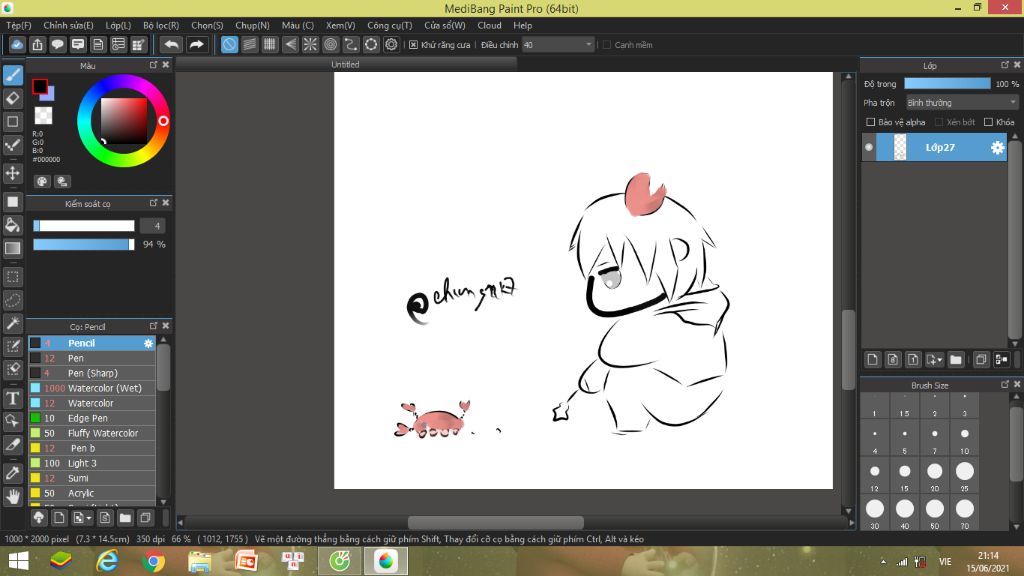This screenshot has width=1024, height=576.
Task: Enable vanishing point snap
Action: pyautogui.click(x=290, y=44)
